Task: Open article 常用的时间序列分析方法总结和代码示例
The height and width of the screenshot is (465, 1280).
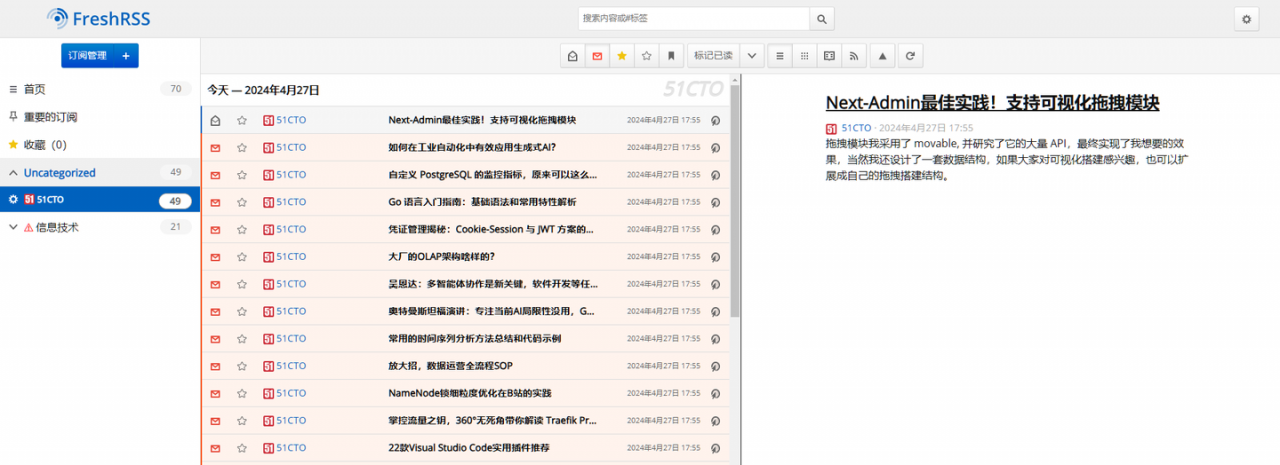Action: pos(475,339)
